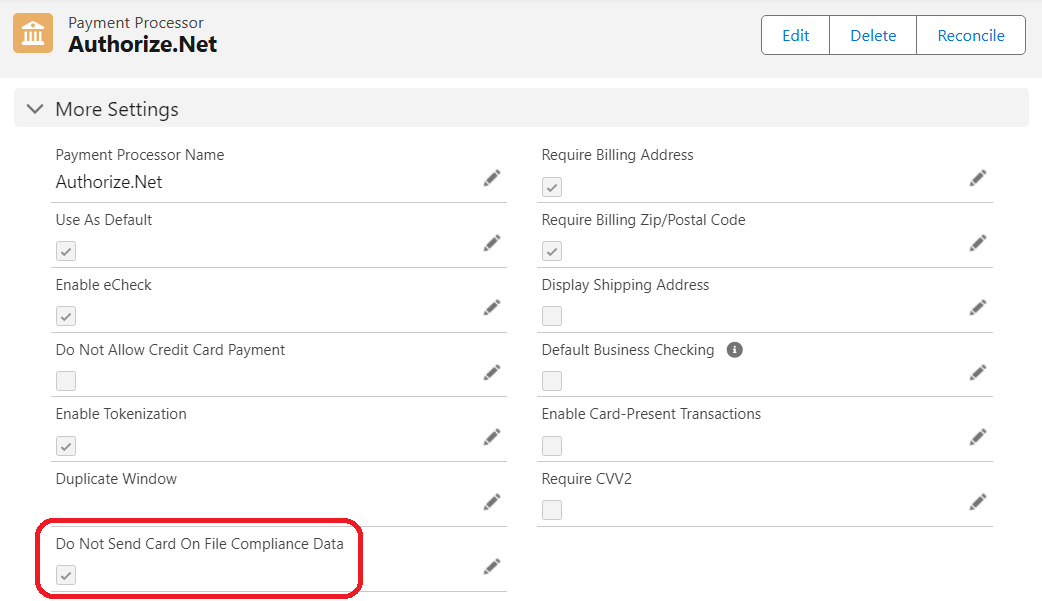
Task: Enable the Require CVV2 checkbox
Action: [552, 510]
